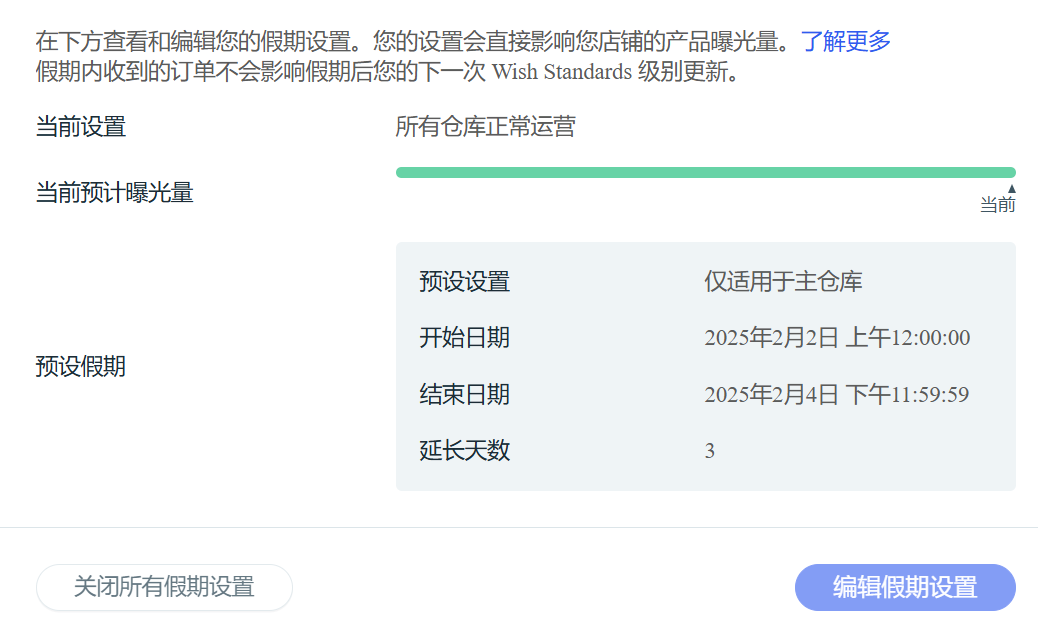Click the 所有仓库正常运营 status text

point(485,127)
